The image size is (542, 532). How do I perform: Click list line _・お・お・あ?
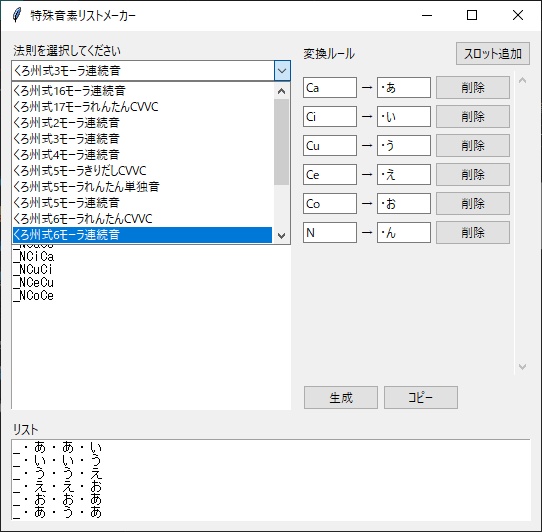57,500
